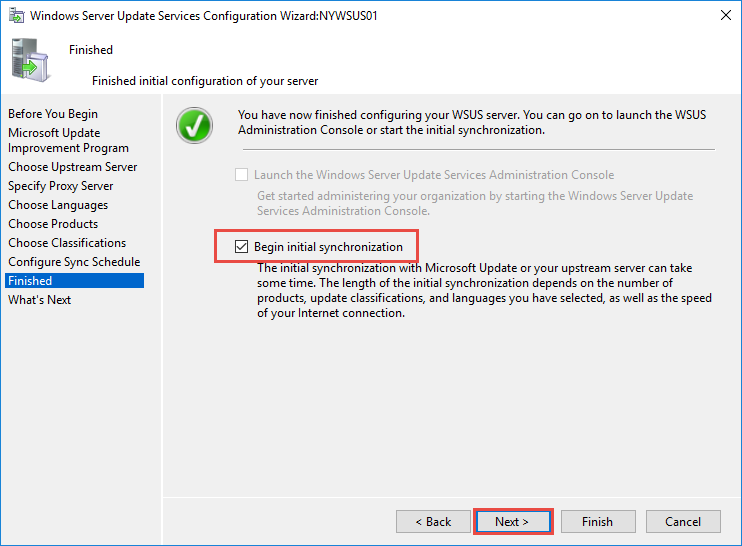Viewport: 742px width, 546px height.
Task: Open the What's Next step
Action: [39, 299]
